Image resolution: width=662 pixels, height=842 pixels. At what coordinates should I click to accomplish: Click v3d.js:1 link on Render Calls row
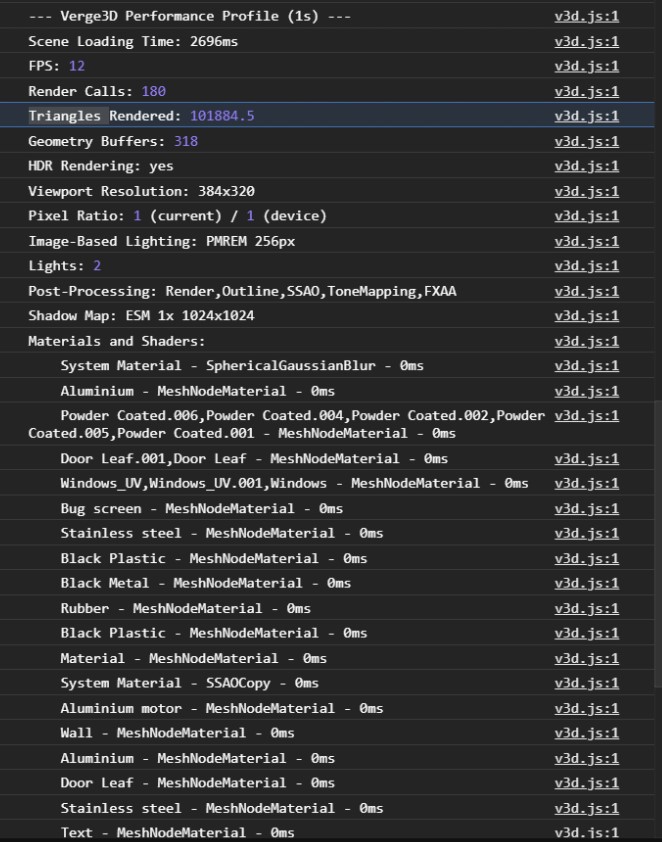point(586,91)
